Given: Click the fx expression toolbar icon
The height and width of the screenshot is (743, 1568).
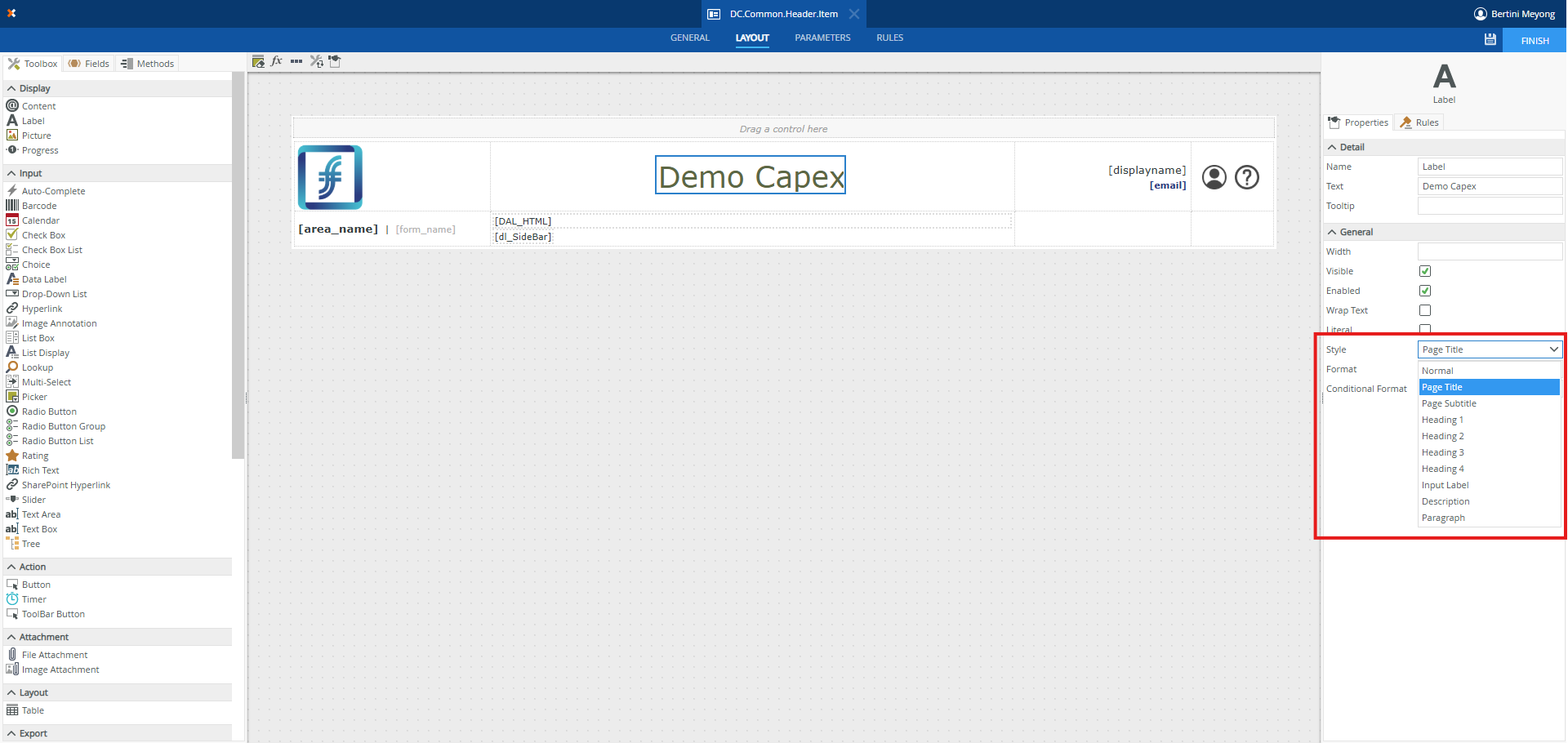Looking at the screenshot, I should tap(277, 61).
